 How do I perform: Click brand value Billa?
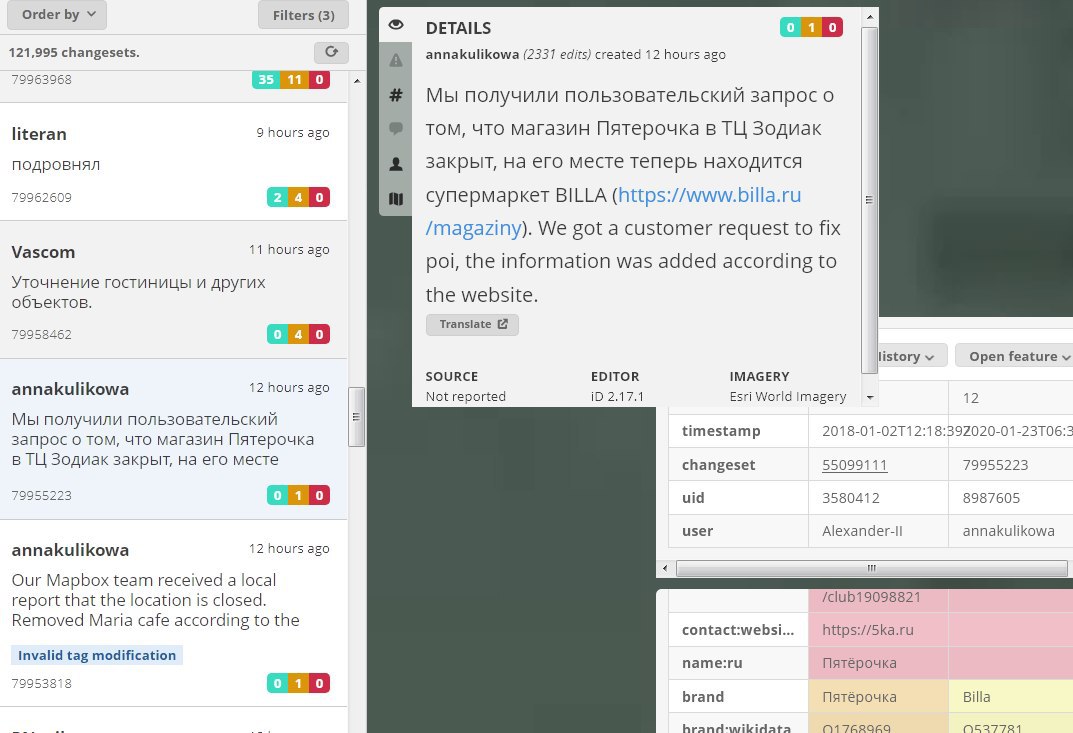coord(977,697)
